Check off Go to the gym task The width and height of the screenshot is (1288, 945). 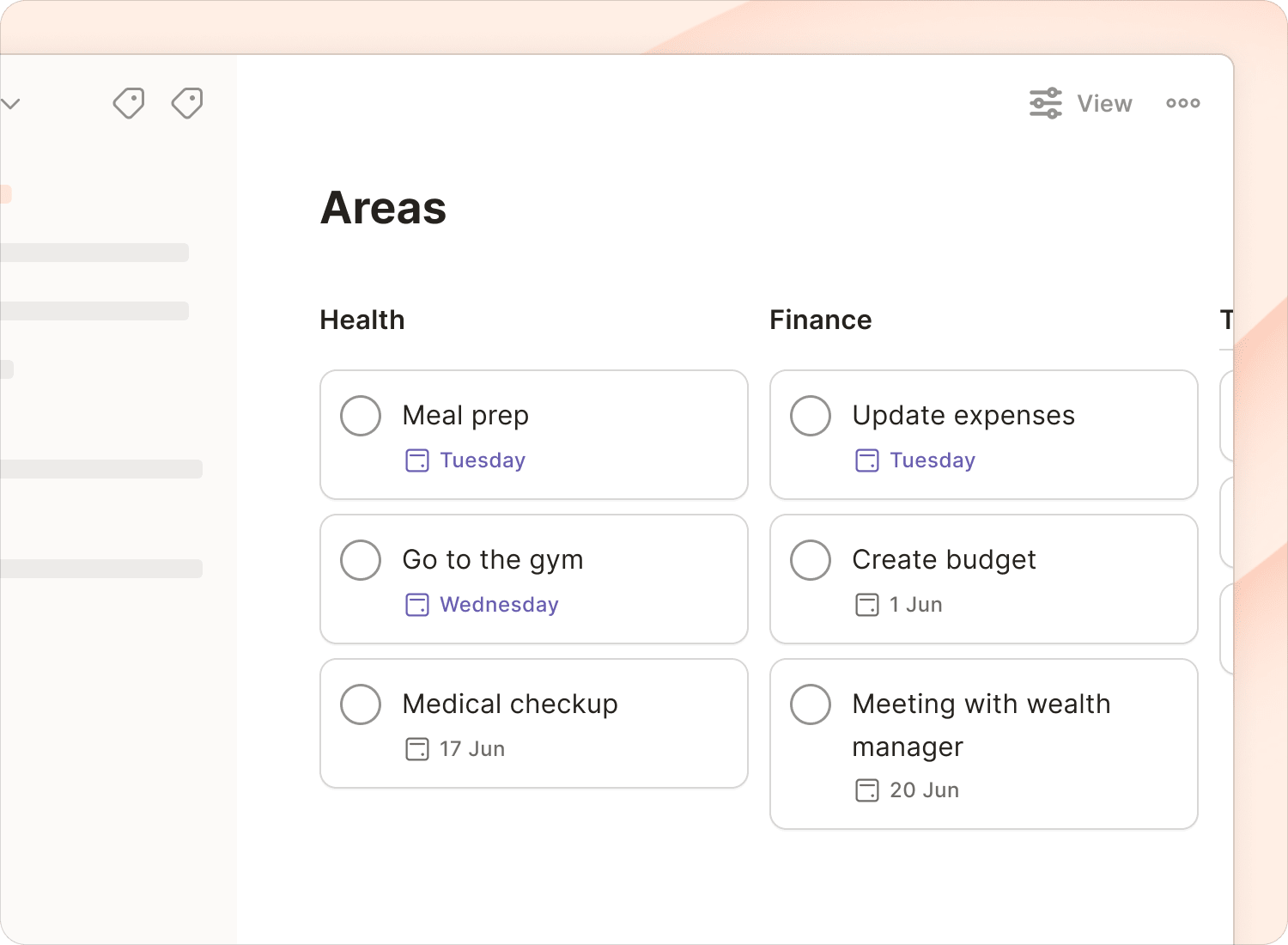tap(361, 560)
